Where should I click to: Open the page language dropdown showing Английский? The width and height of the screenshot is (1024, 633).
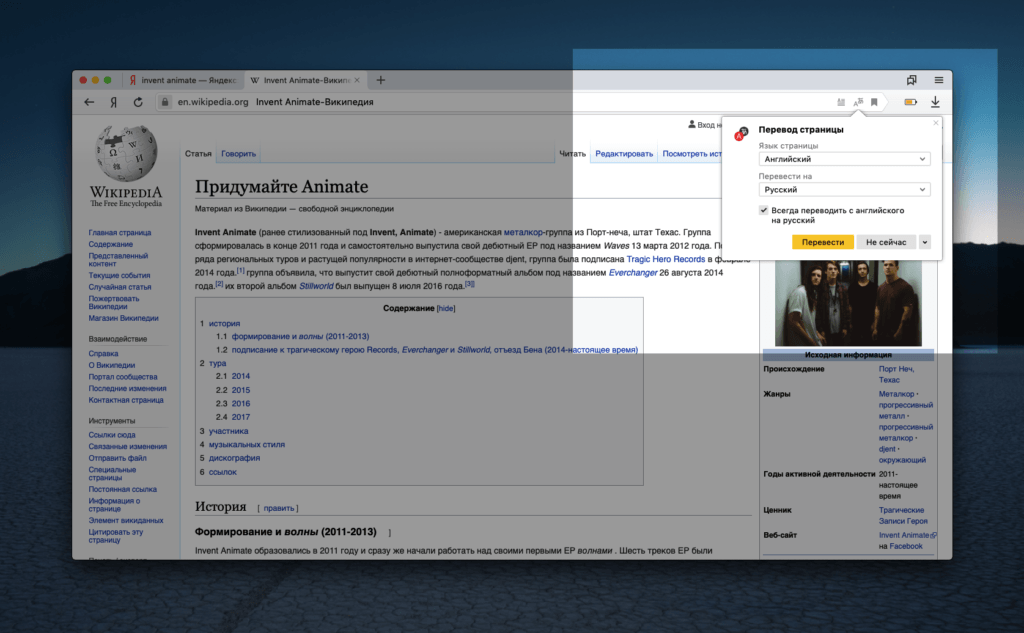pyautogui.click(x=844, y=159)
